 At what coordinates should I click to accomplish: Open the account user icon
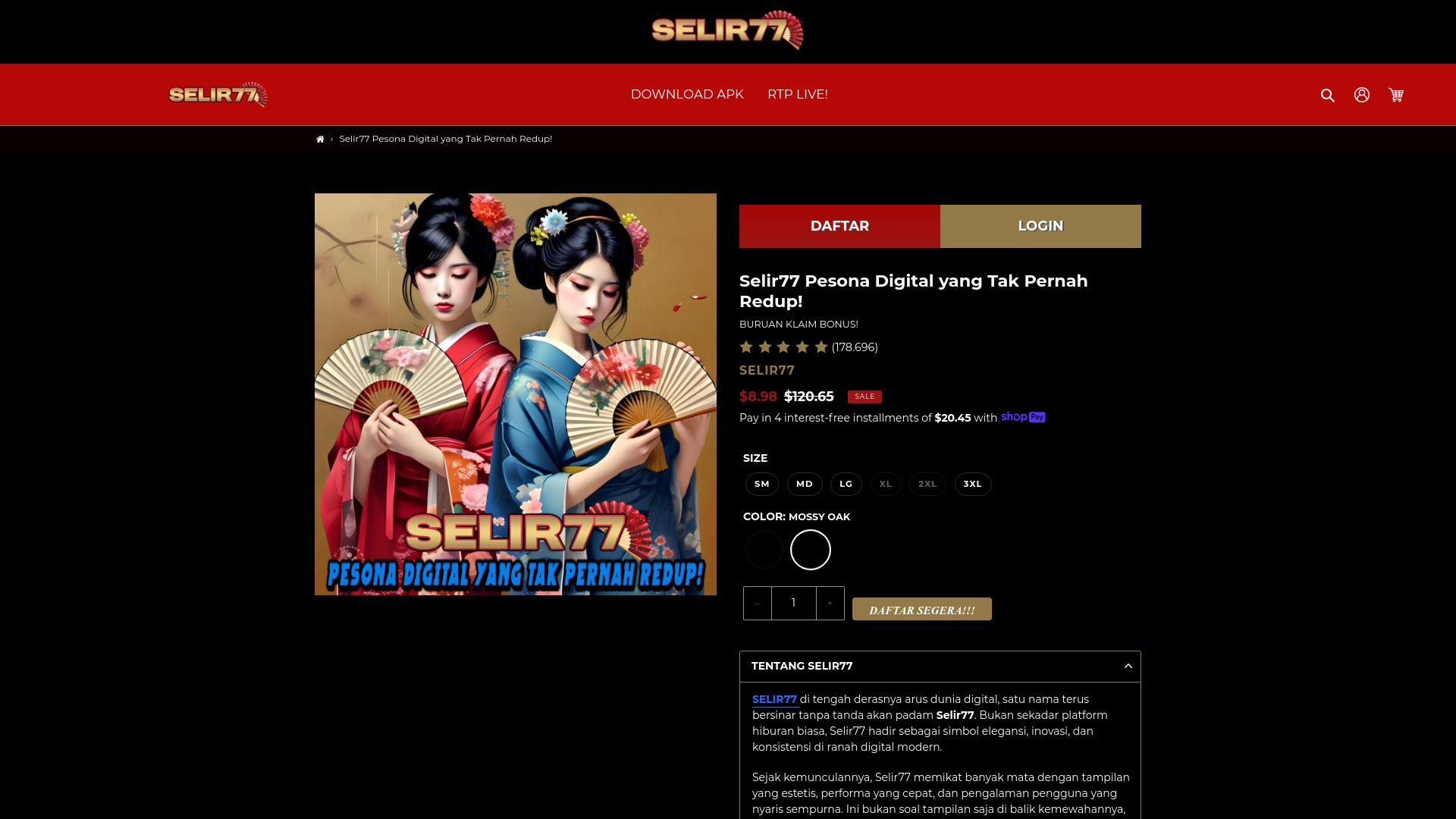[x=1362, y=95]
